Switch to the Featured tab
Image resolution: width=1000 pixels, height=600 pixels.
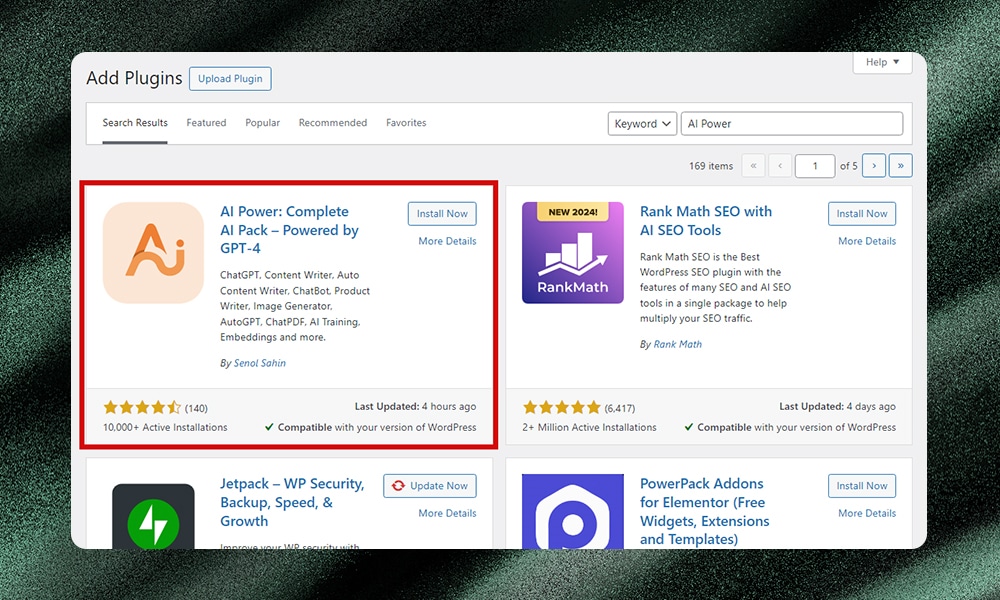pyautogui.click(x=206, y=122)
